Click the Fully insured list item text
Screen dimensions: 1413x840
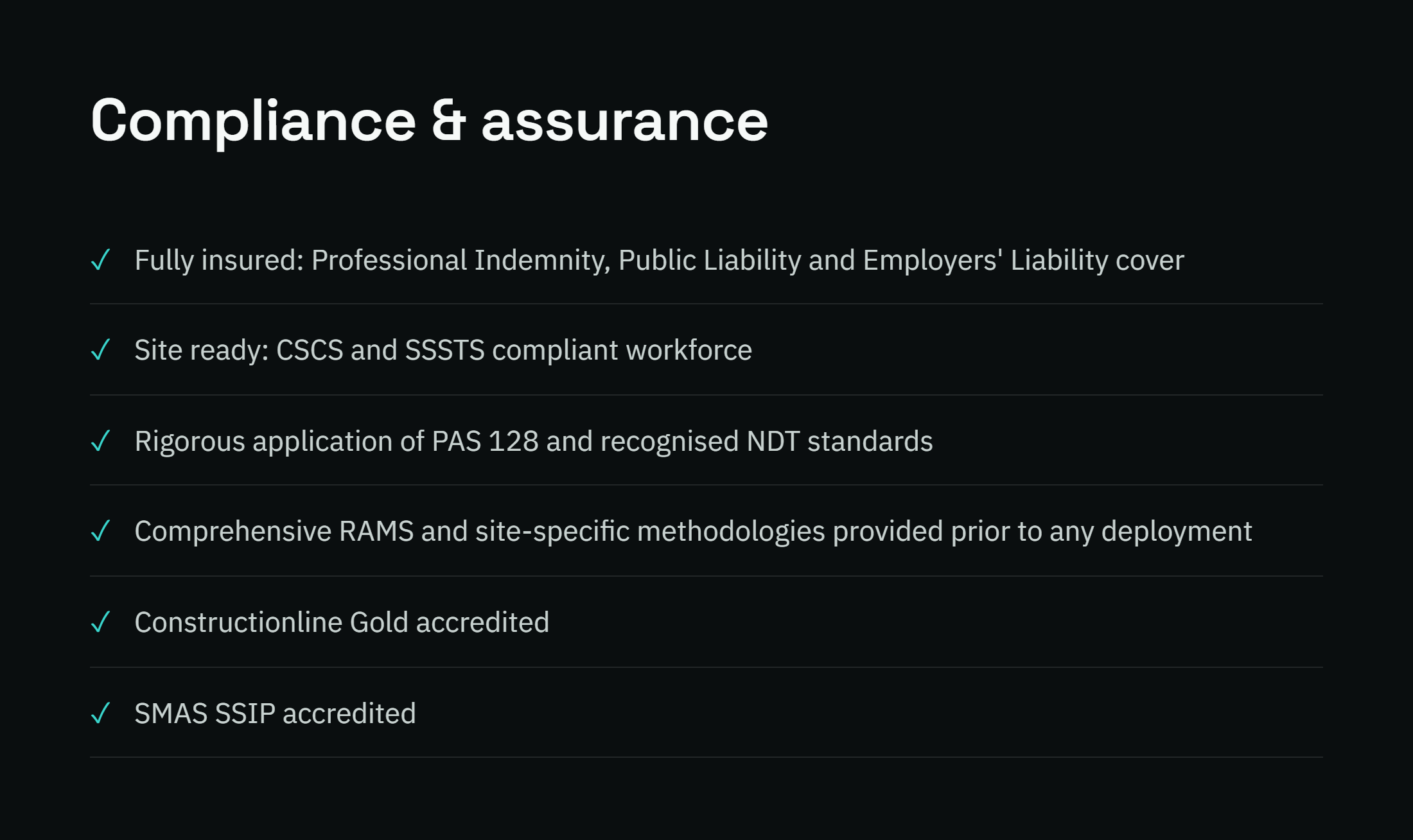[659, 261]
